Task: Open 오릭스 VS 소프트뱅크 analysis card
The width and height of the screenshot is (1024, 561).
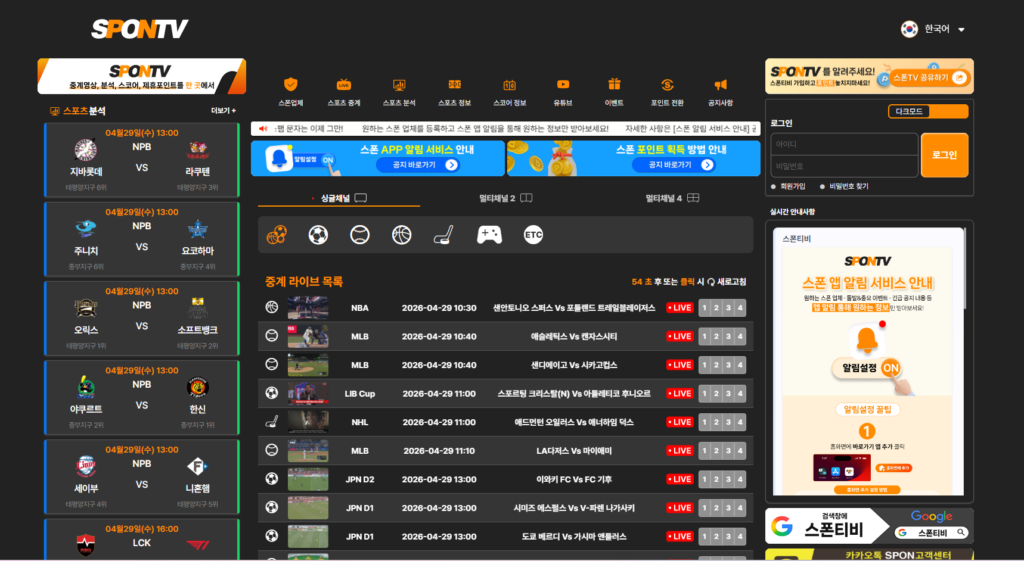Action: click(142, 318)
